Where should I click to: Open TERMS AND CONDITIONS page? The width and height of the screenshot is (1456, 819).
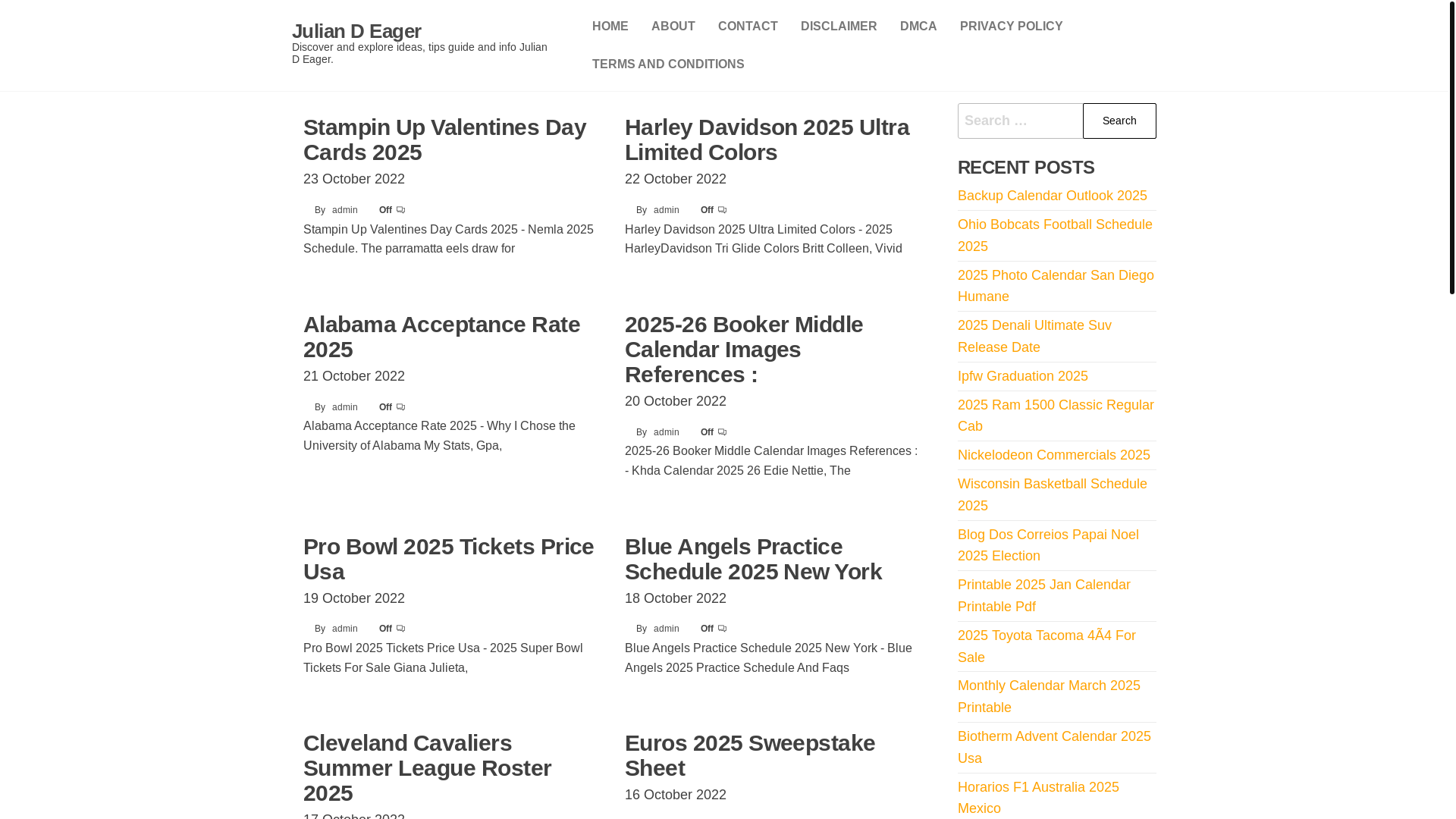point(668,64)
